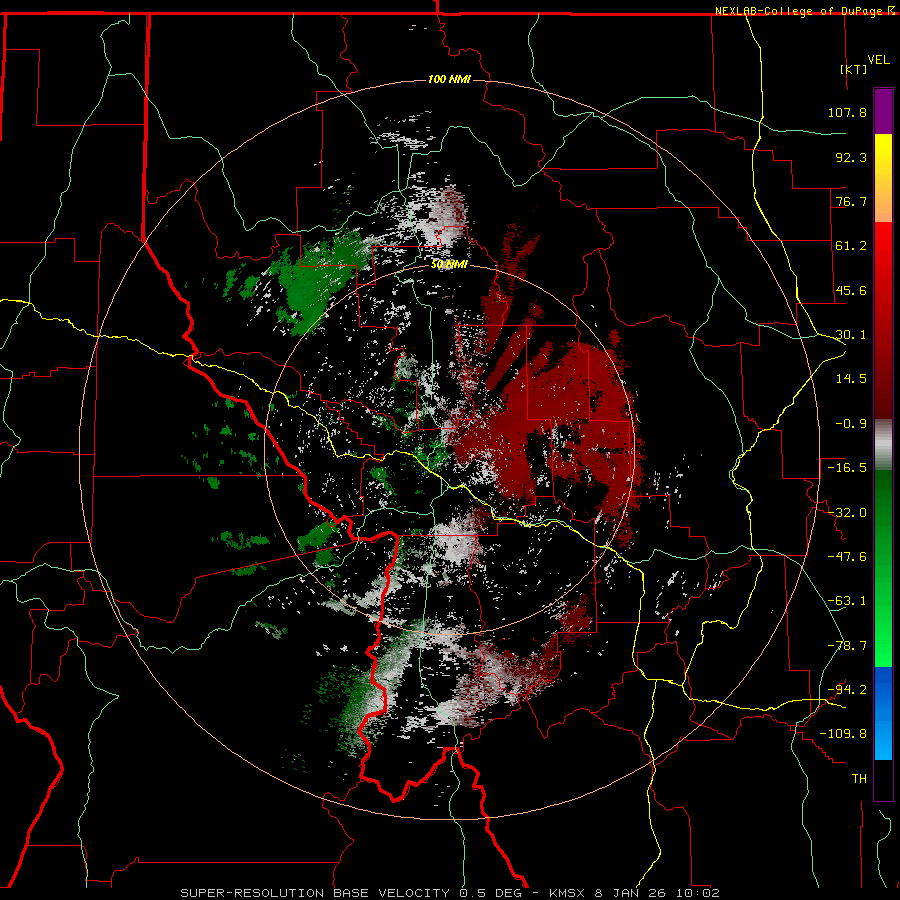
Task: Select the -0.9 legend value
Action: 851,424
